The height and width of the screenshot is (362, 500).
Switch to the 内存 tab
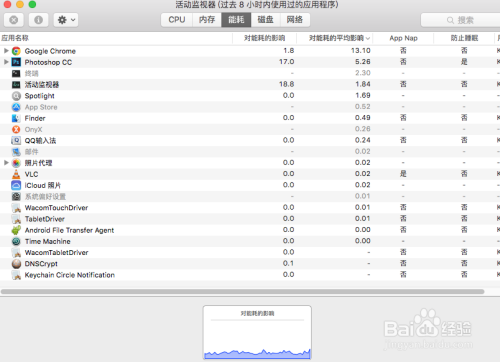click(x=207, y=20)
